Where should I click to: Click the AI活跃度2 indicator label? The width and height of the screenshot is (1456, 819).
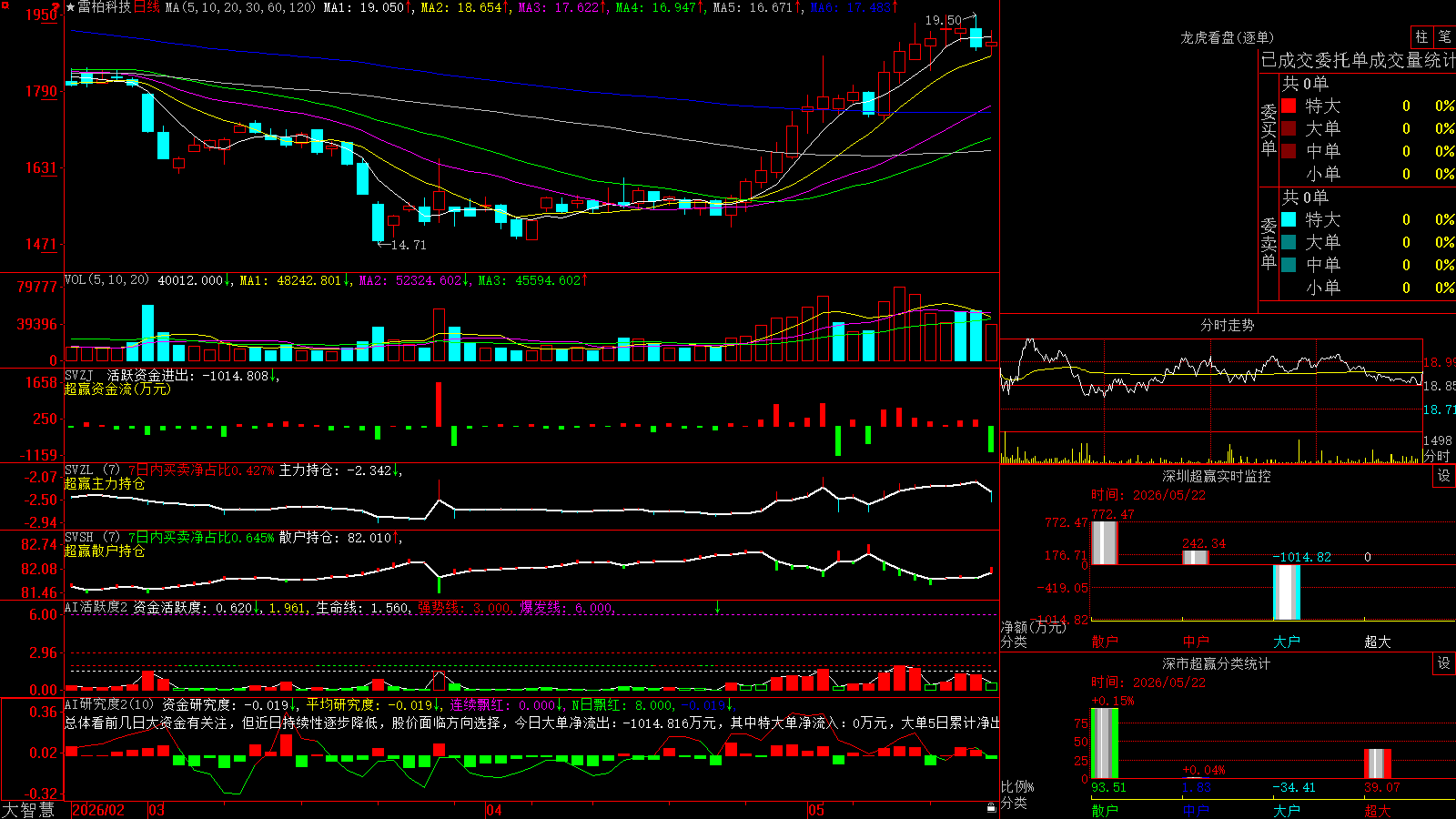point(96,607)
